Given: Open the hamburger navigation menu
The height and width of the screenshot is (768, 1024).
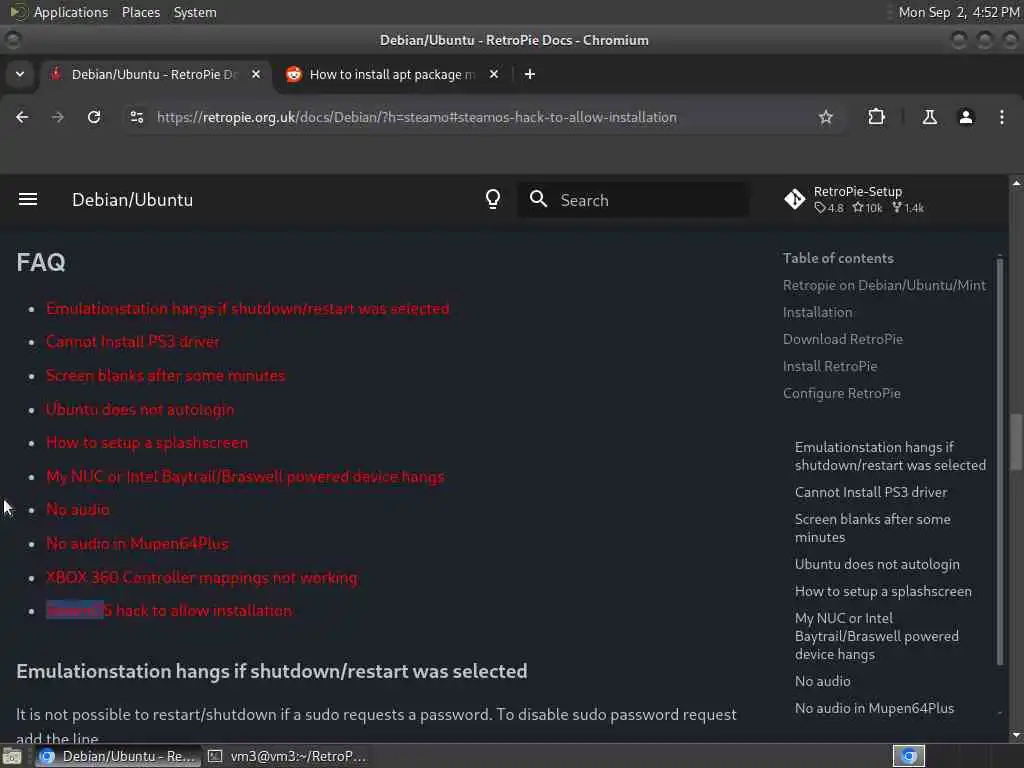Looking at the screenshot, I should pyautogui.click(x=27, y=200).
